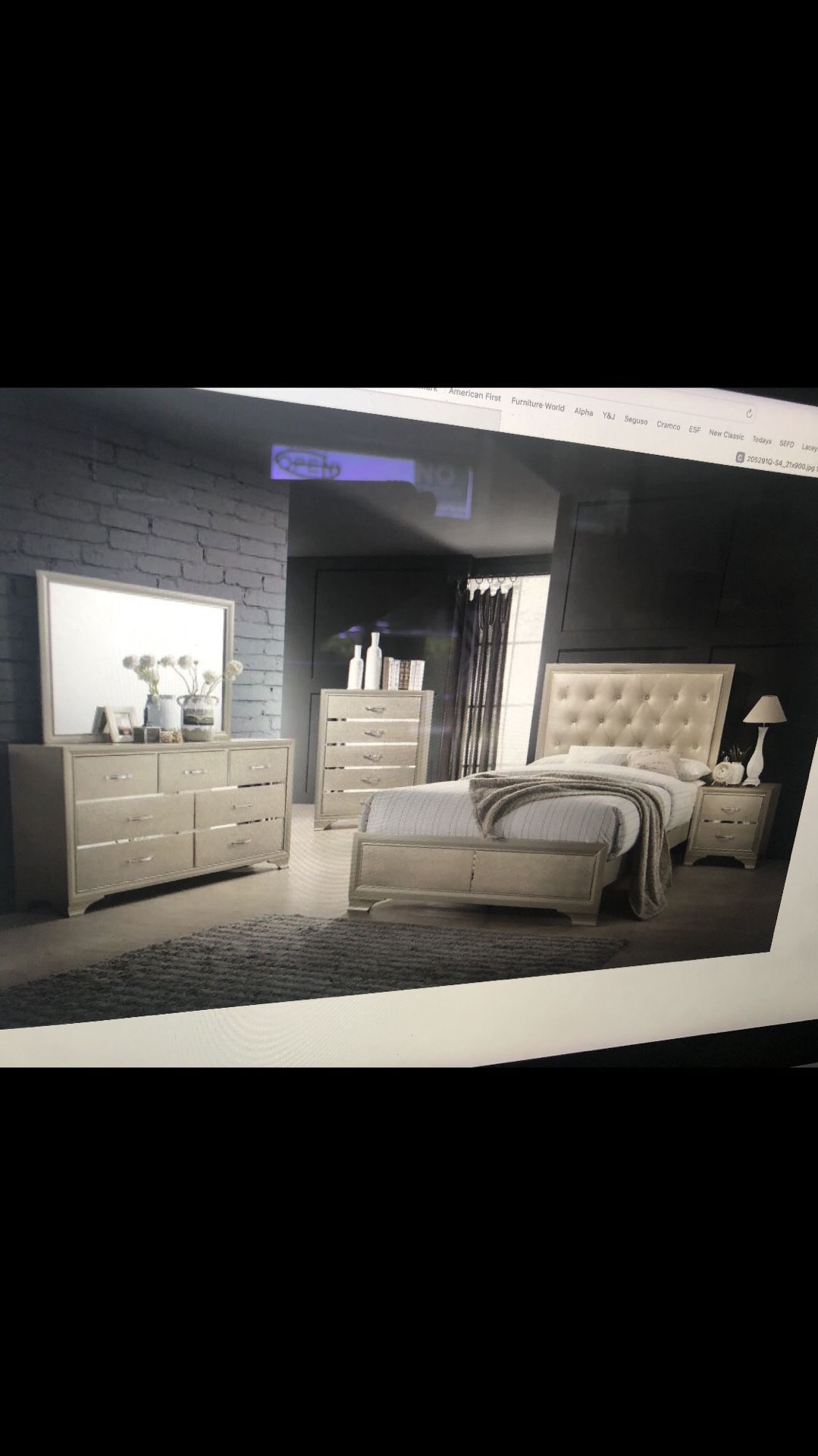The width and height of the screenshot is (818, 1456).
Task: Open the SEFD bookmark
Action: (x=787, y=444)
